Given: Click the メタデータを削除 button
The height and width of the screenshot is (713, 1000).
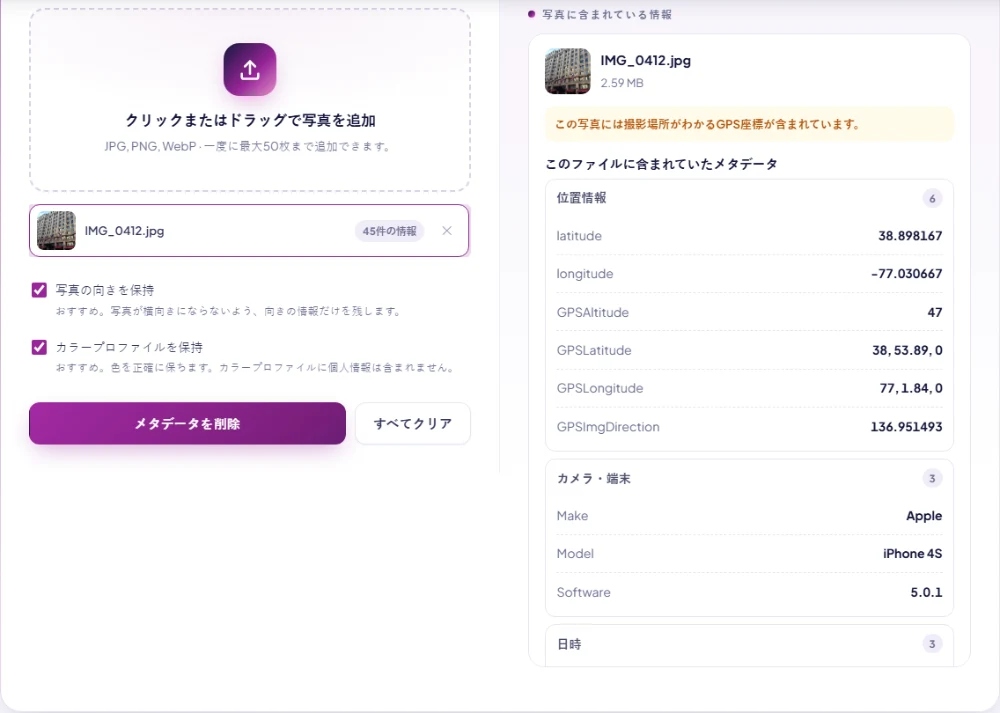Looking at the screenshot, I should click(x=188, y=423).
